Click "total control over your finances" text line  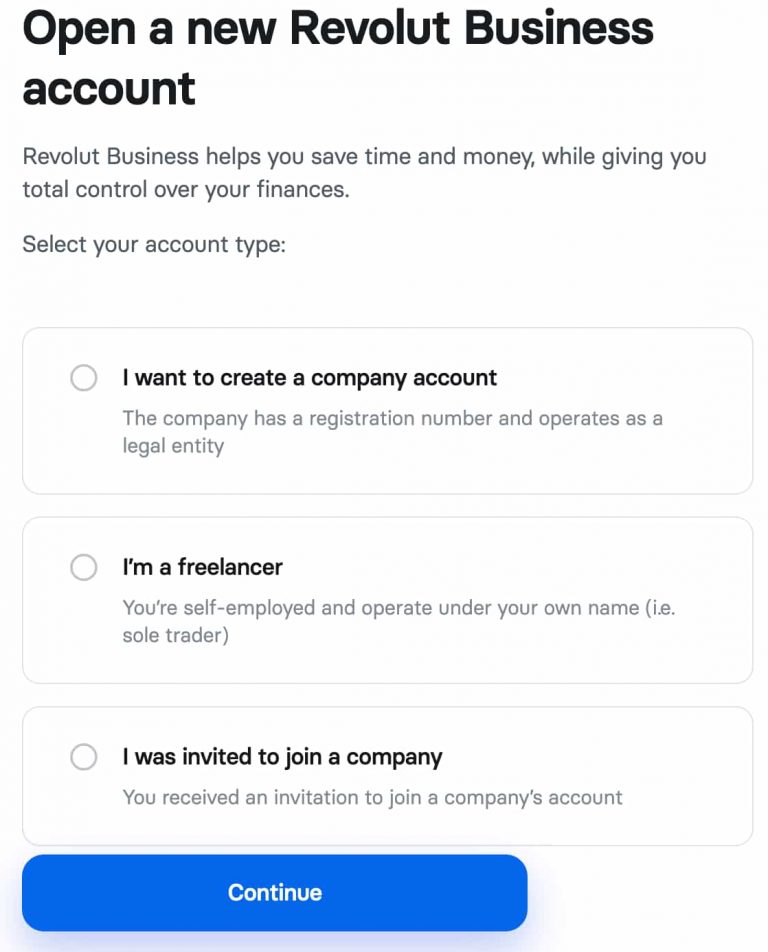(x=186, y=189)
